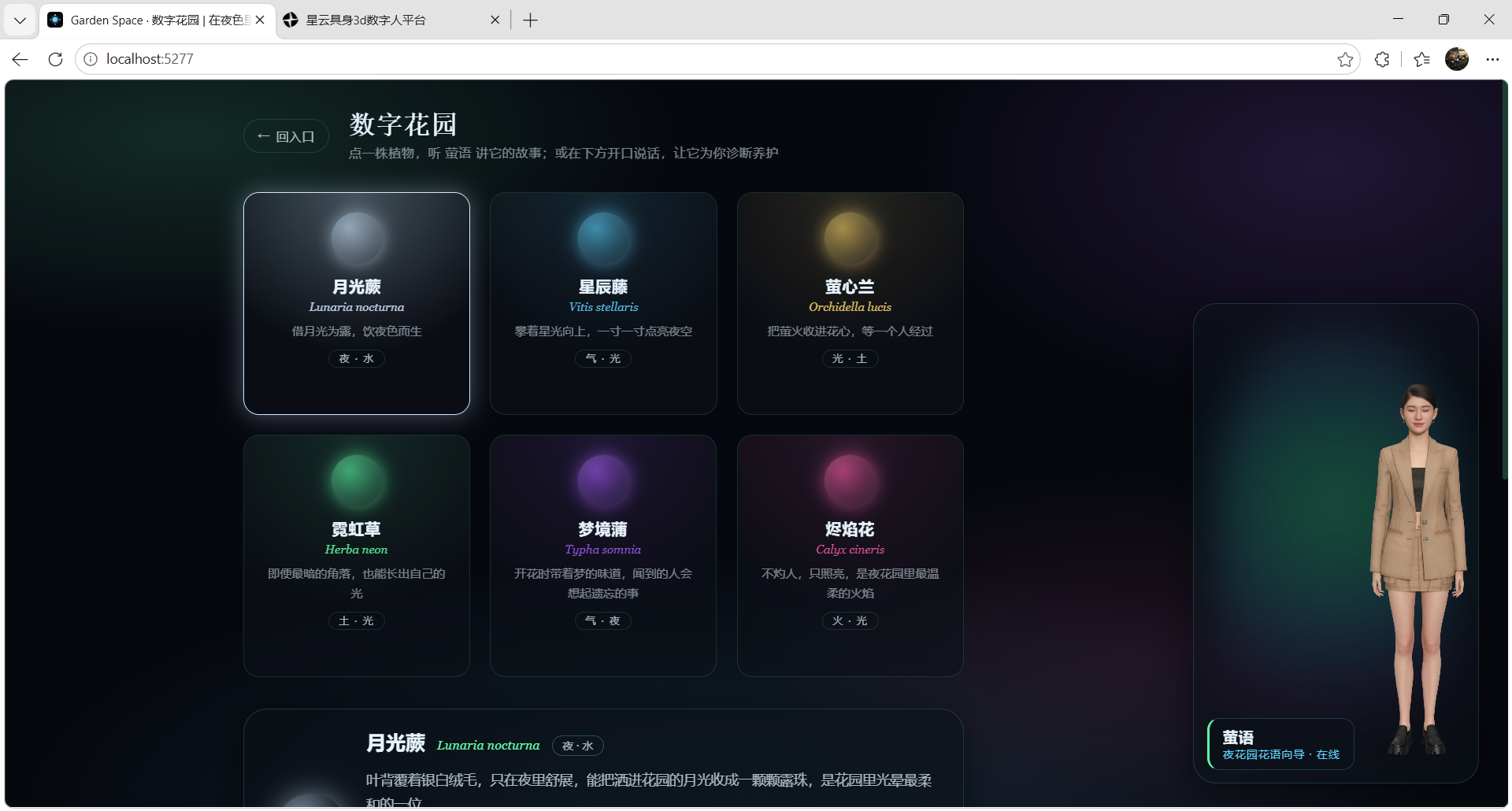This screenshot has height=811, width=1512.
Task: Click the Calyx cineris Latin name
Action: [850, 550]
